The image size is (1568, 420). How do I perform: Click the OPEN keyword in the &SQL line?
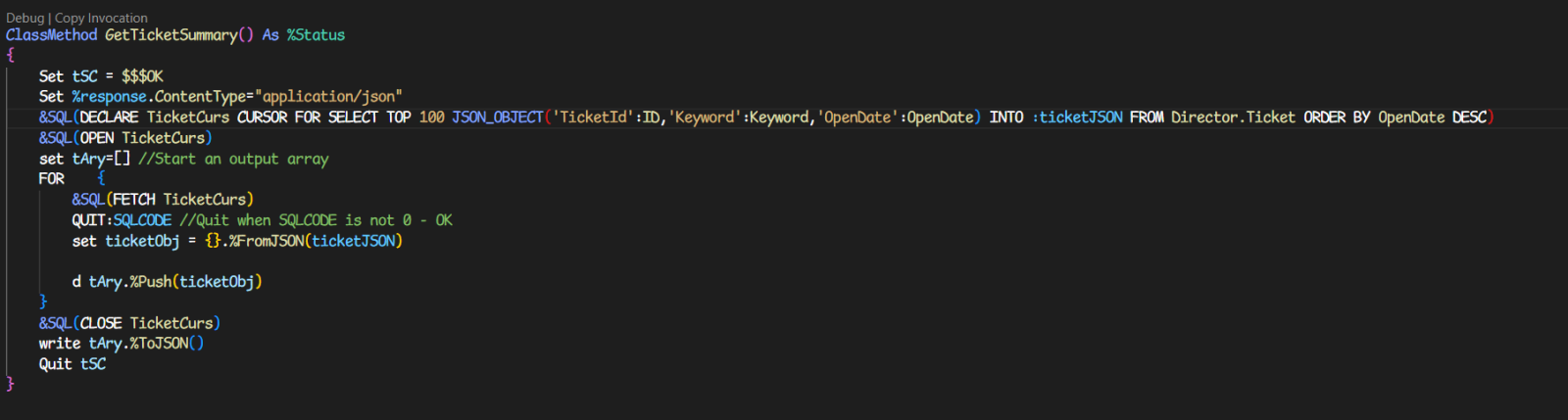coord(96,138)
